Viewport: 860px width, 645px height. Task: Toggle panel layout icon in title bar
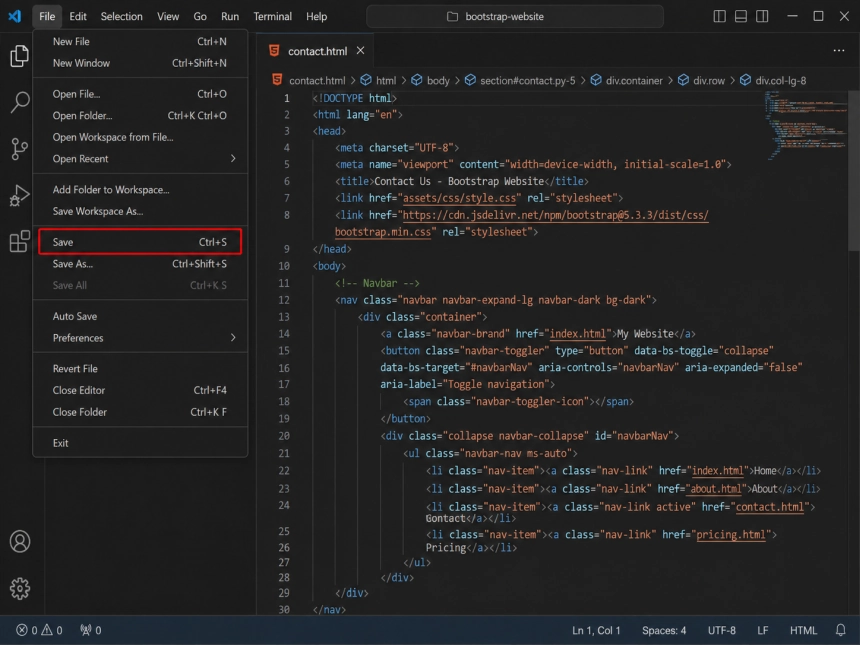pos(740,16)
